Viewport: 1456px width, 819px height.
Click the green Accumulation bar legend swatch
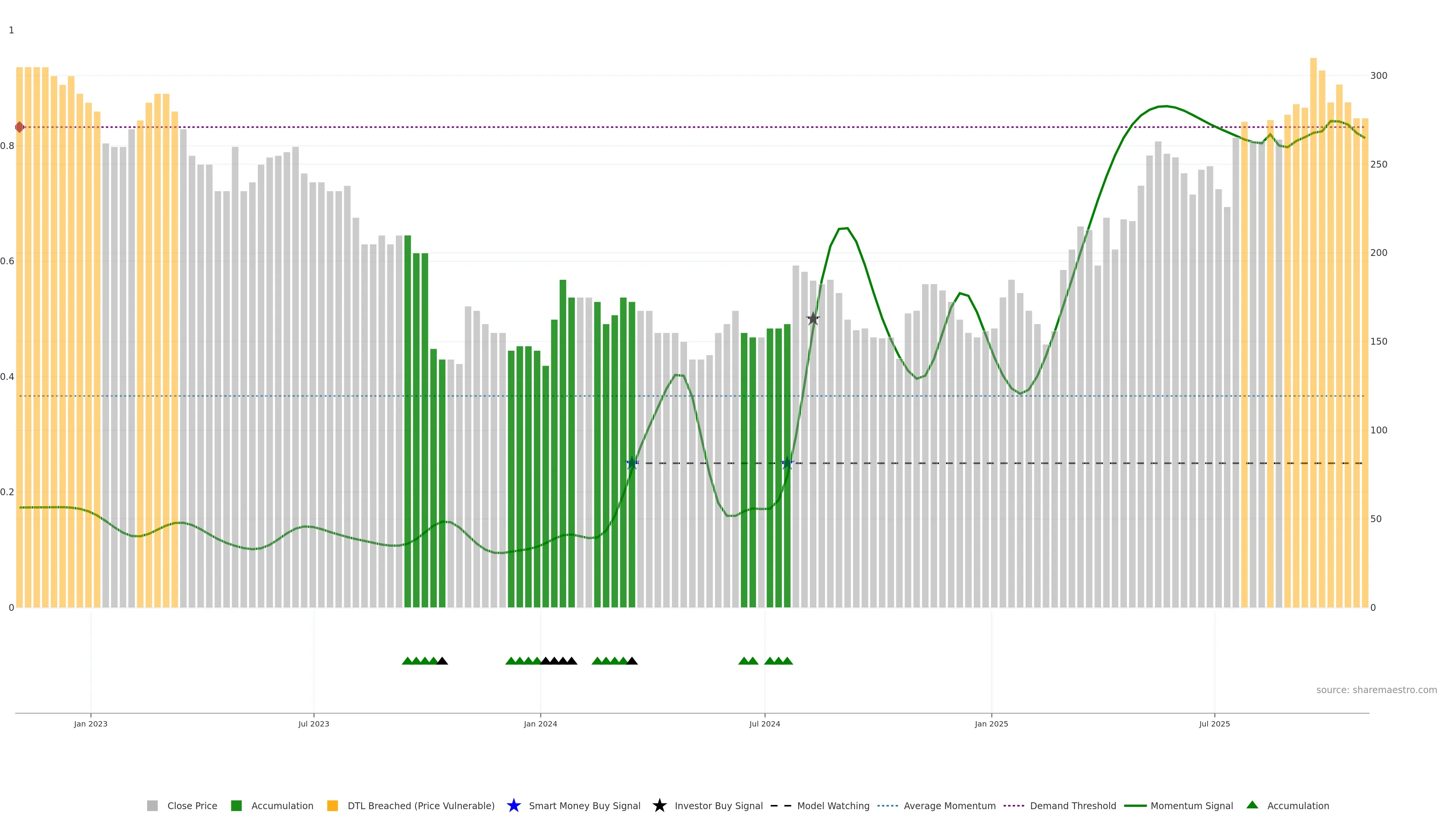236,806
